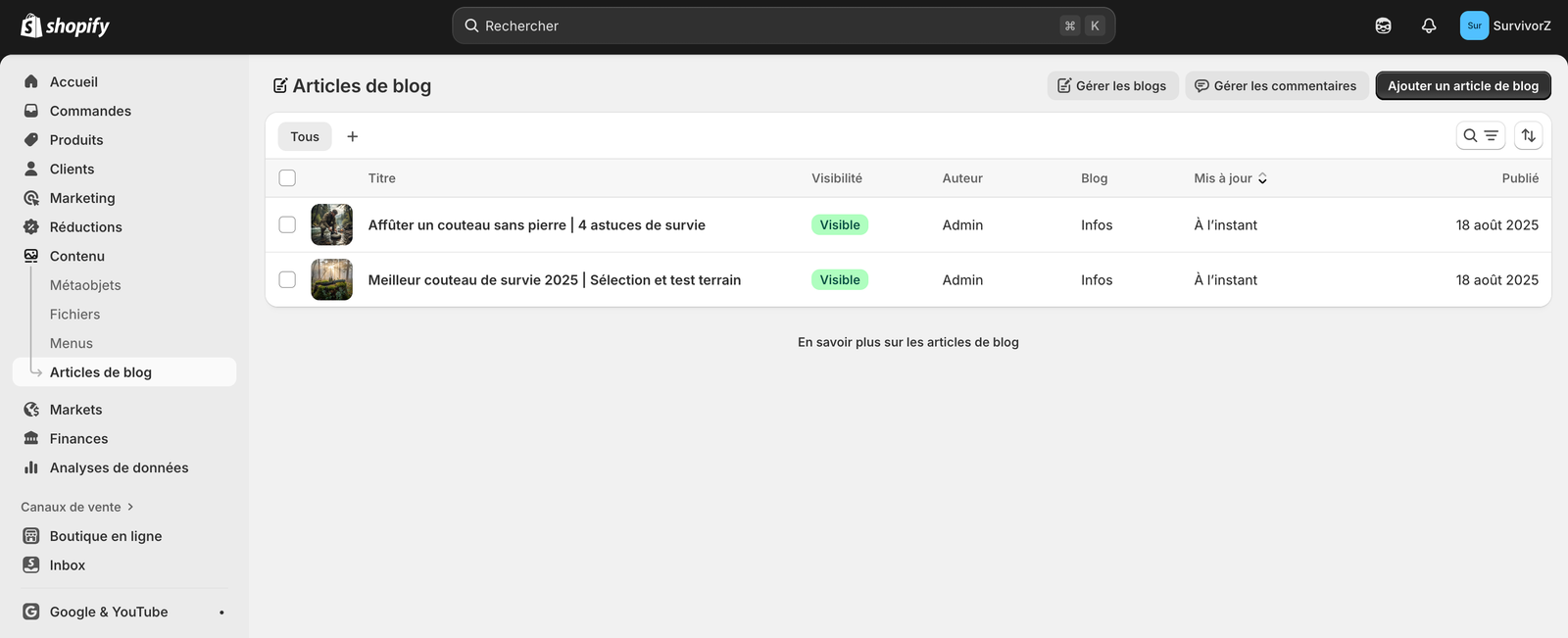Click the Rechercher search field
The width and height of the screenshot is (1568, 638).
tap(764, 26)
